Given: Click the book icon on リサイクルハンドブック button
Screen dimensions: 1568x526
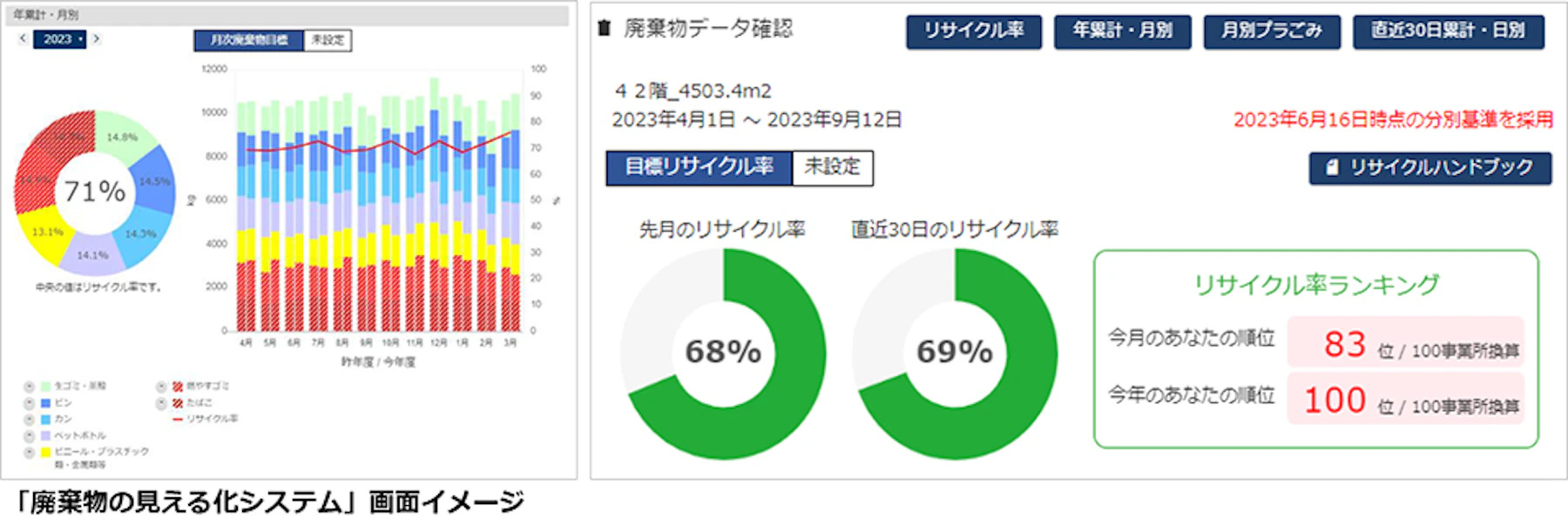Looking at the screenshot, I should (x=1332, y=167).
